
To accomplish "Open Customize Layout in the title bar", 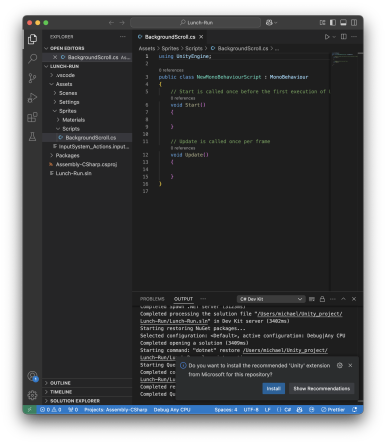I will [322, 23].
